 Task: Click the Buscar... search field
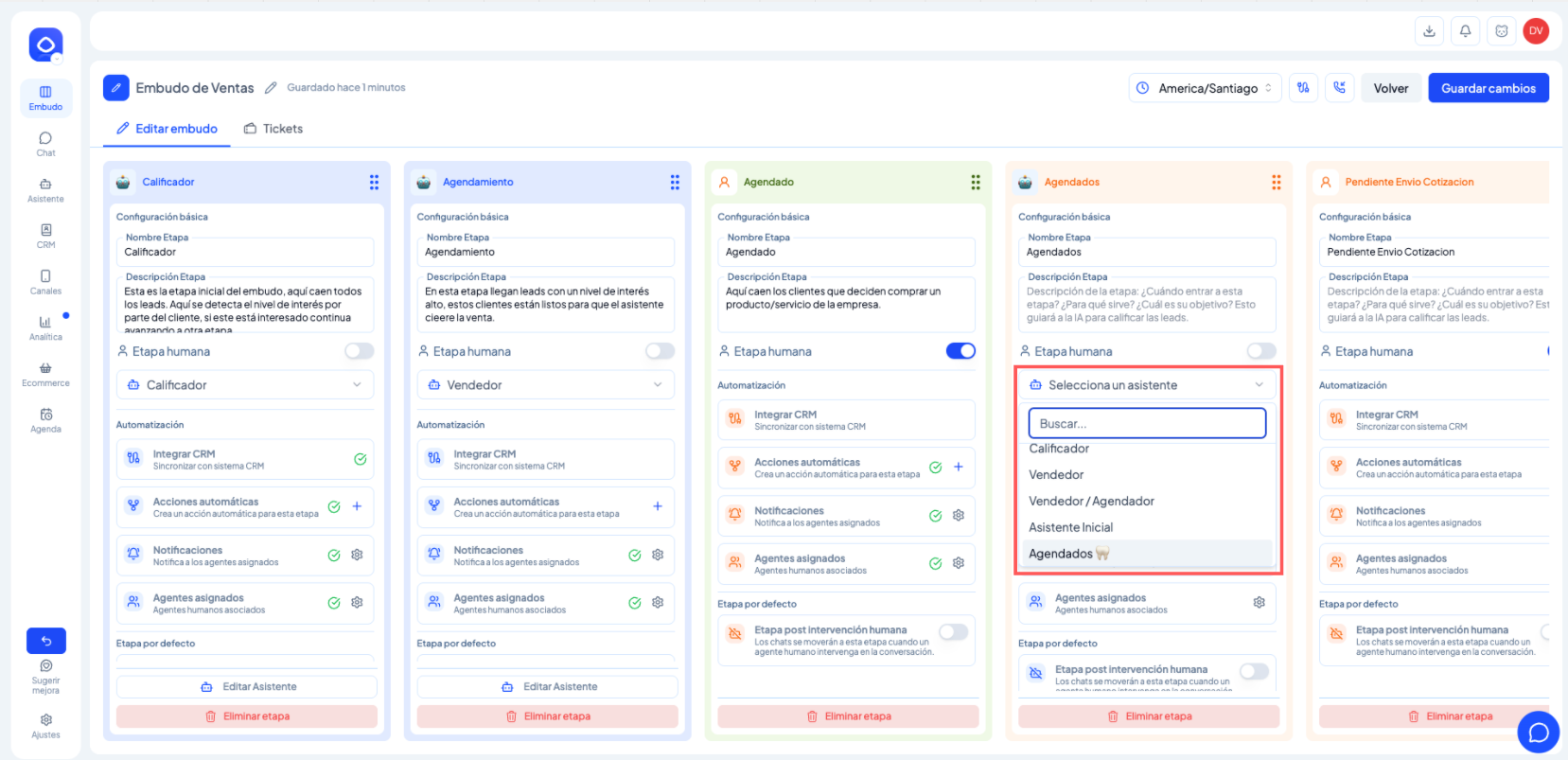pyautogui.click(x=1147, y=423)
